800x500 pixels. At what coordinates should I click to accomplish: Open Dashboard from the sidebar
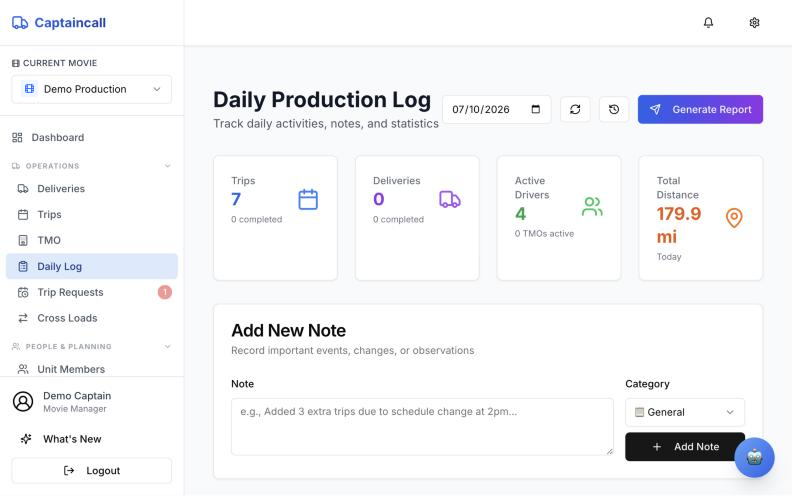tap(92, 137)
